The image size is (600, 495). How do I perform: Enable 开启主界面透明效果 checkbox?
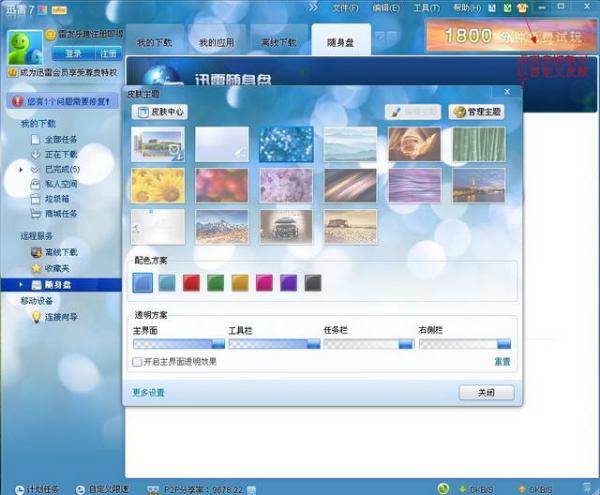(x=137, y=361)
